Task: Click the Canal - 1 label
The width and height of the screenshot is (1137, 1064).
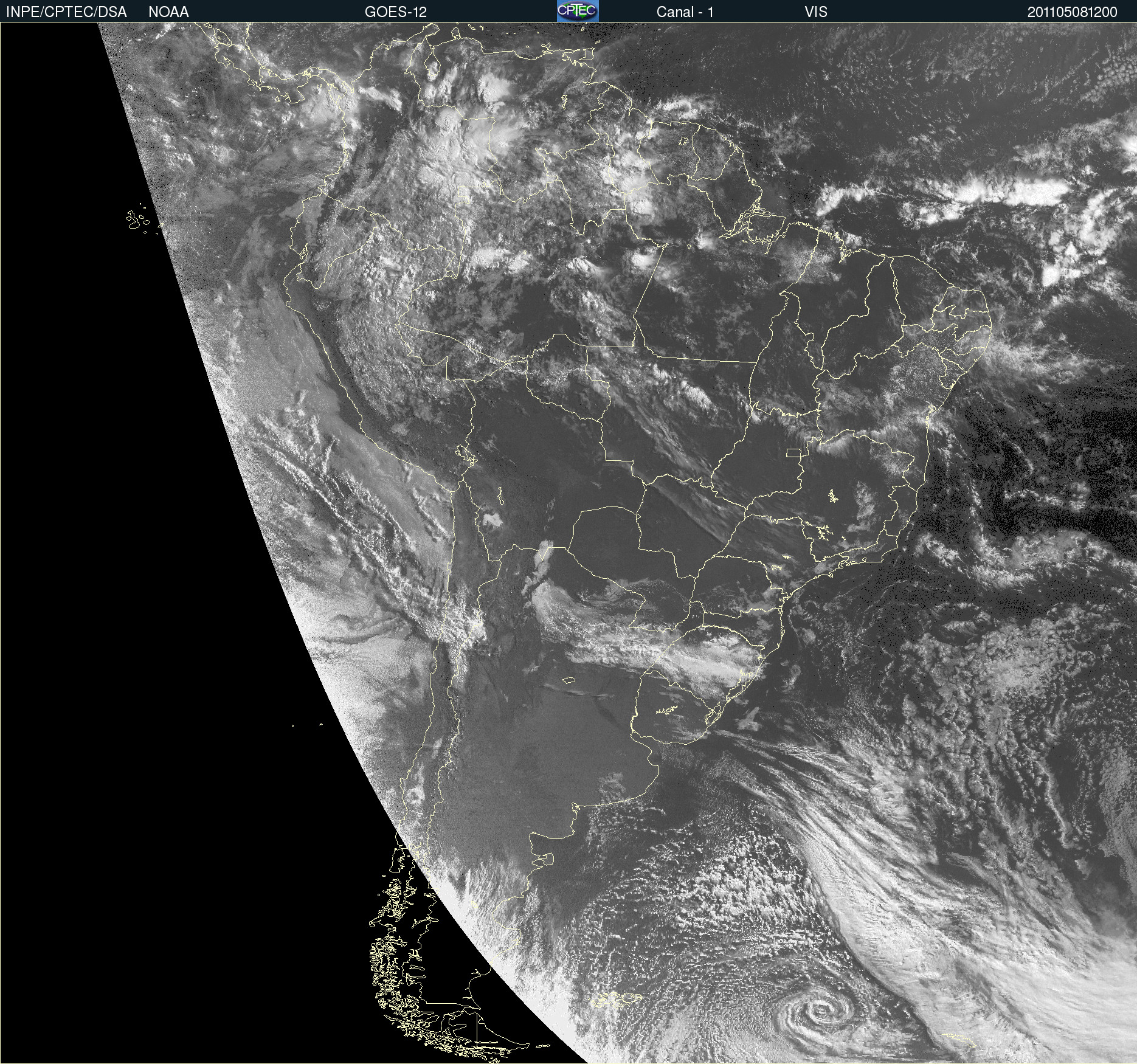Action: (685, 12)
